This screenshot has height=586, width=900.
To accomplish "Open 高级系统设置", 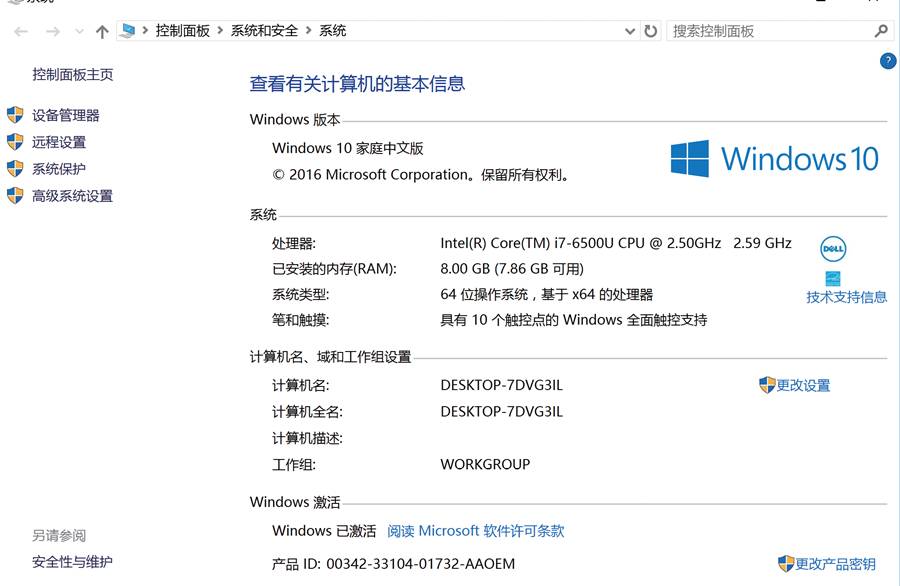I will pos(72,195).
